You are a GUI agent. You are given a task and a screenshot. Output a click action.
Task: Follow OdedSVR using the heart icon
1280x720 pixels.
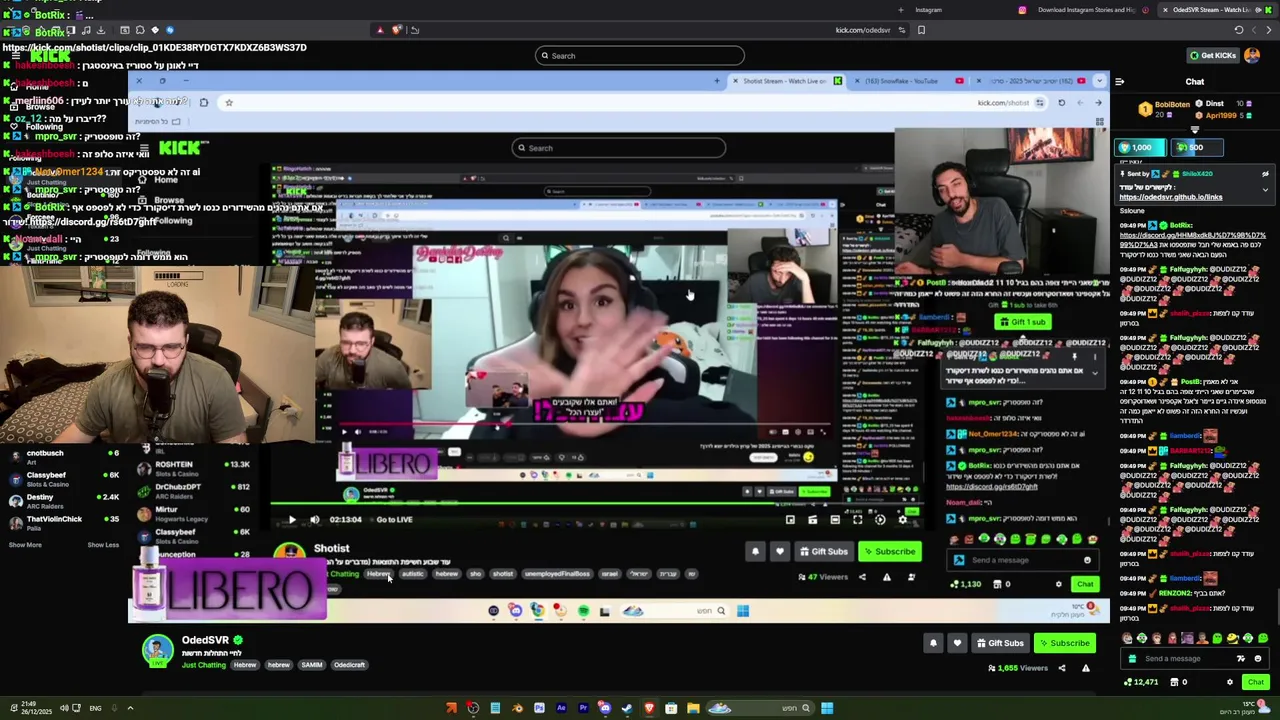pyautogui.click(x=957, y=643)
